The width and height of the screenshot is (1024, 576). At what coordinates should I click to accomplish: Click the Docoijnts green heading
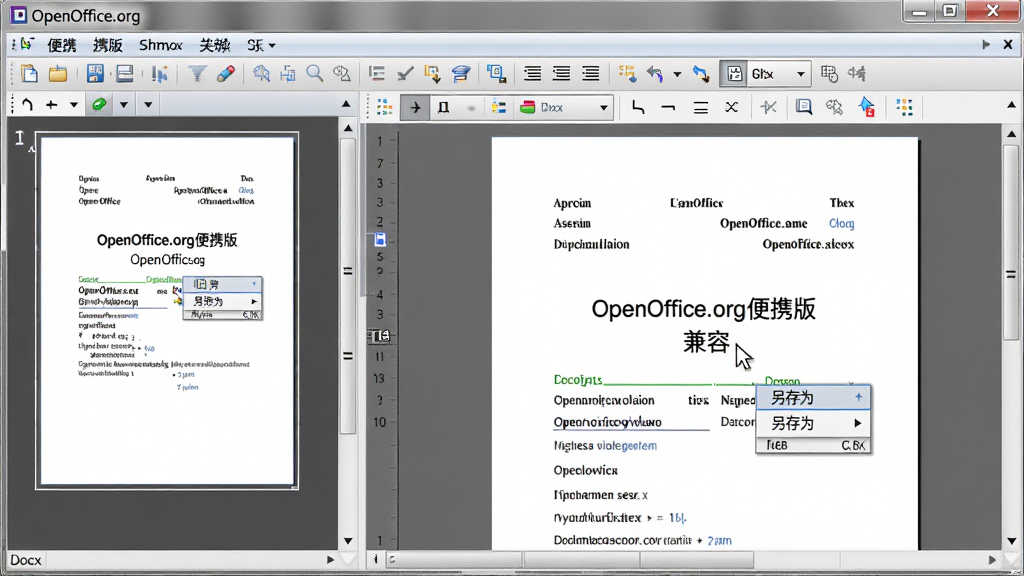(x=578, y=379)
